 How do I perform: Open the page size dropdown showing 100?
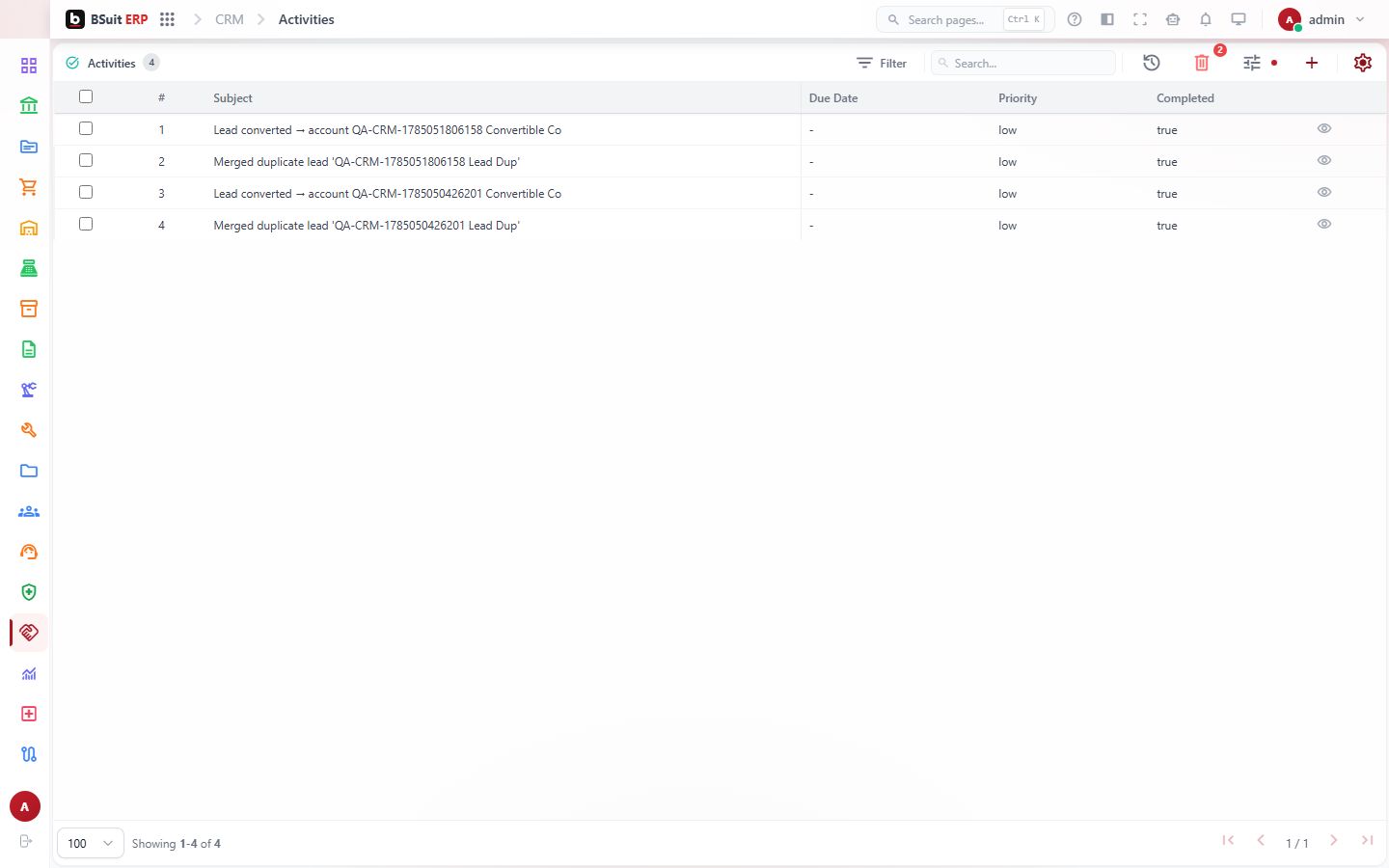coord(91,843)
